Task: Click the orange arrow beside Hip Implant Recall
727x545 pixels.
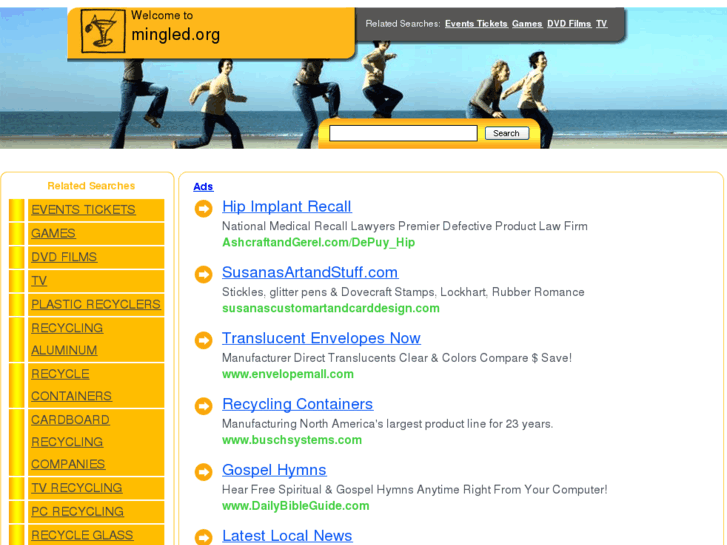Action: (x=203, y=208)
